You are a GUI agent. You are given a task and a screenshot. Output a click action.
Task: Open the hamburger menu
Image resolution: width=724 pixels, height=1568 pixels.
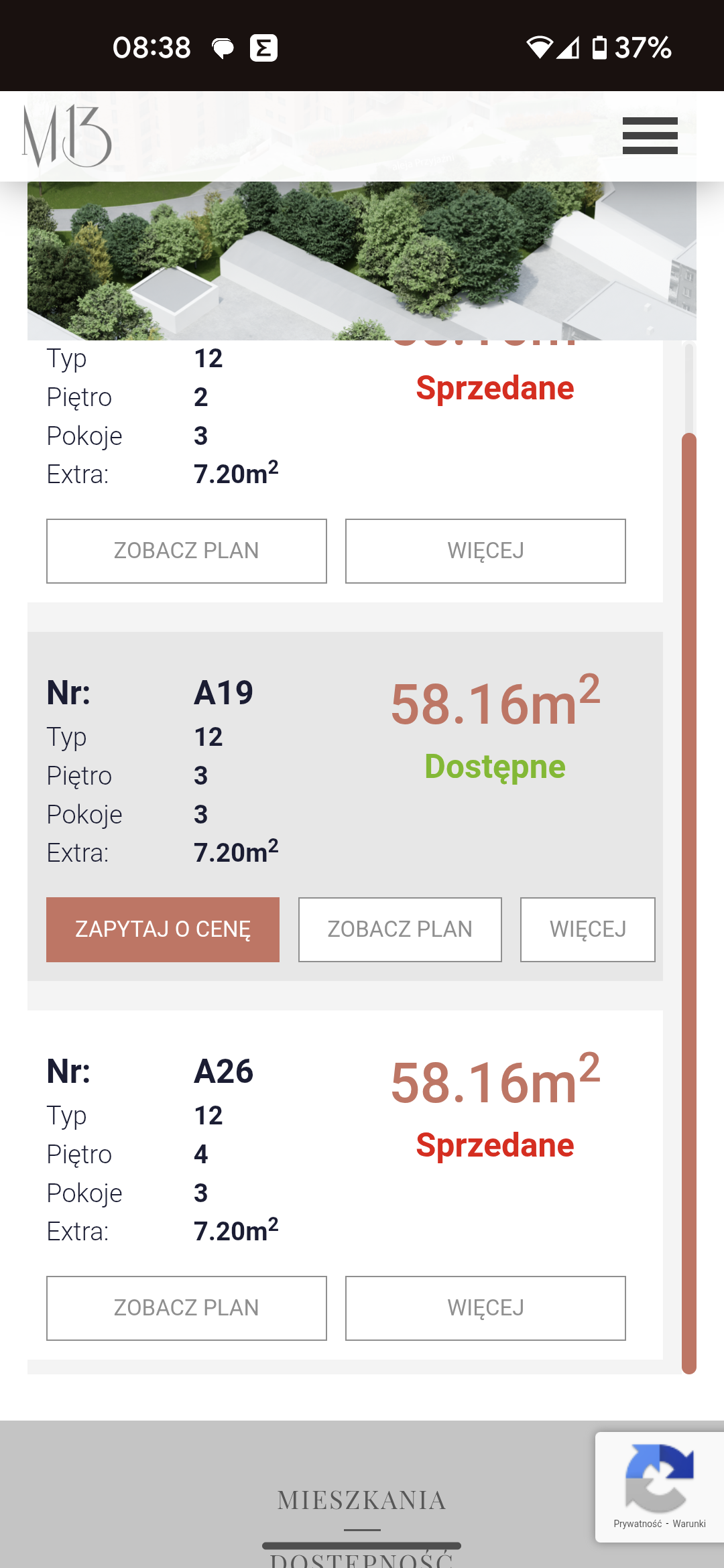pyautogui.click(x=650, y=136)
